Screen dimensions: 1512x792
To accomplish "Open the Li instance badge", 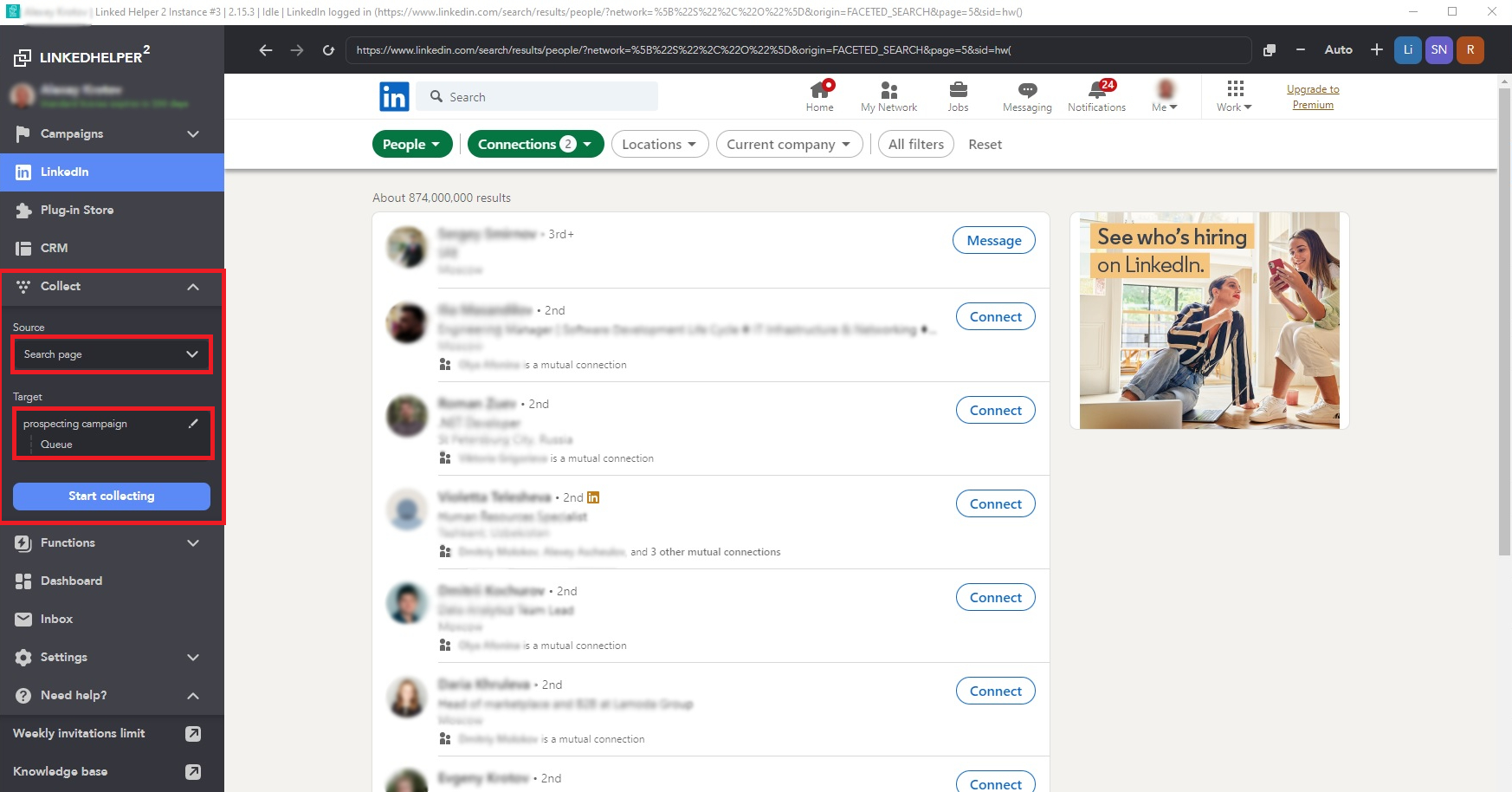I will point(1408,50).
